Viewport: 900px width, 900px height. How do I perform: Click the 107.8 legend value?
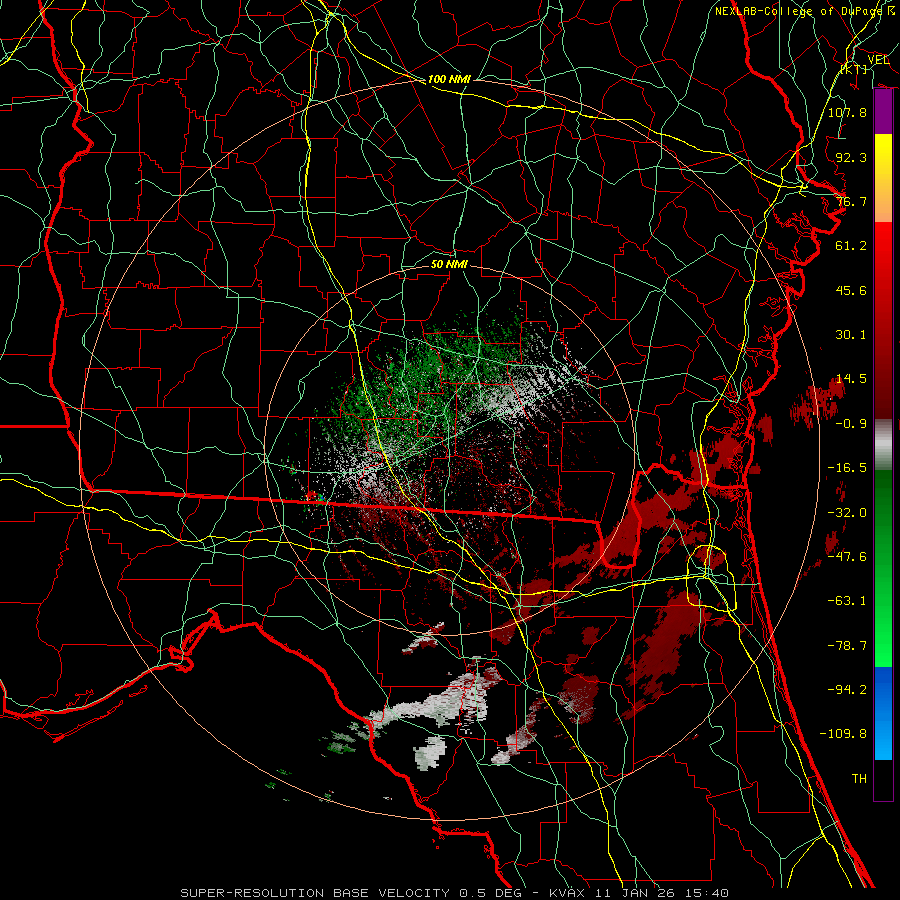pos(847,112)
